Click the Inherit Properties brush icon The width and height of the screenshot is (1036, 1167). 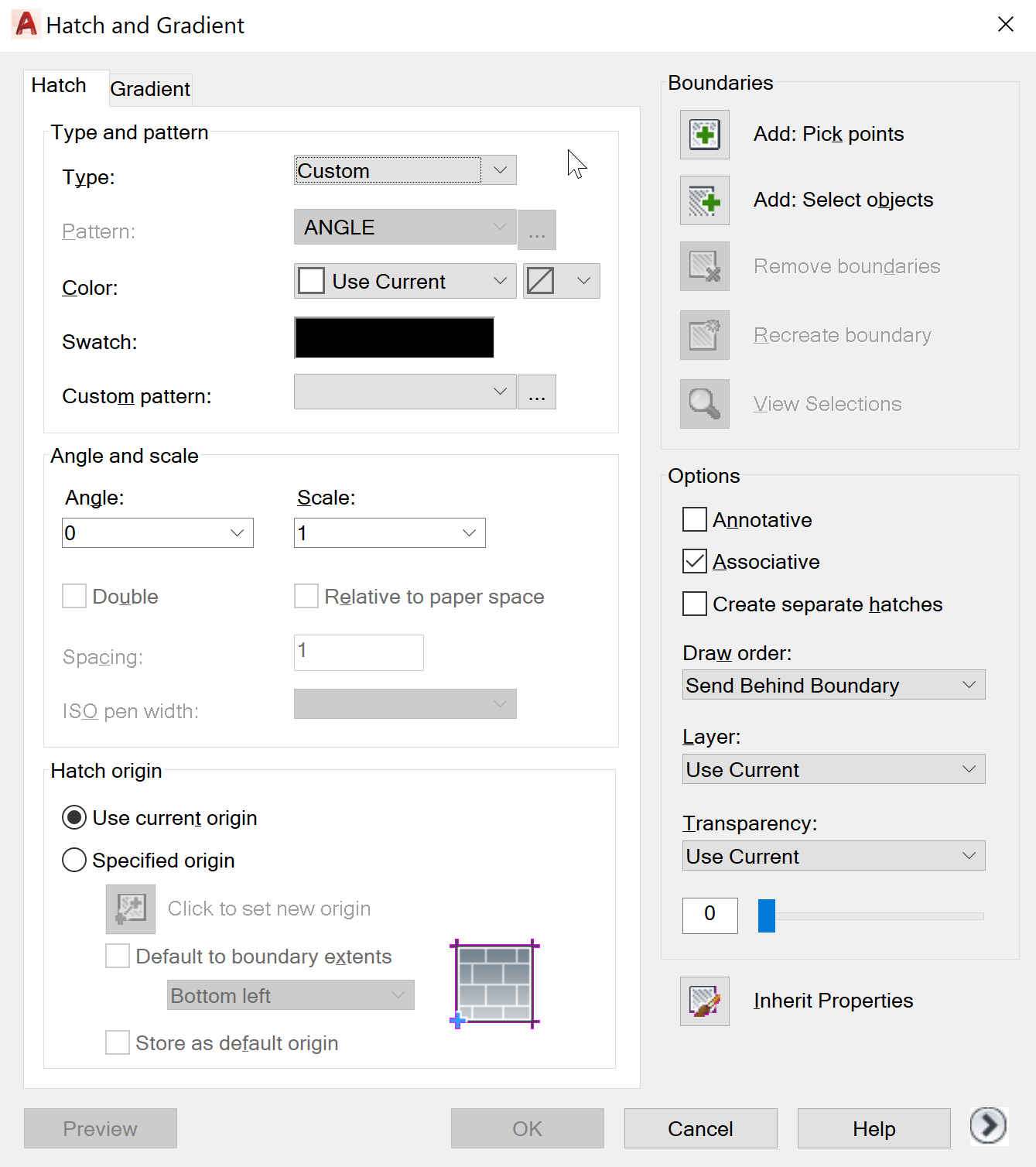pyautogui.click(x=704, y=1001)
